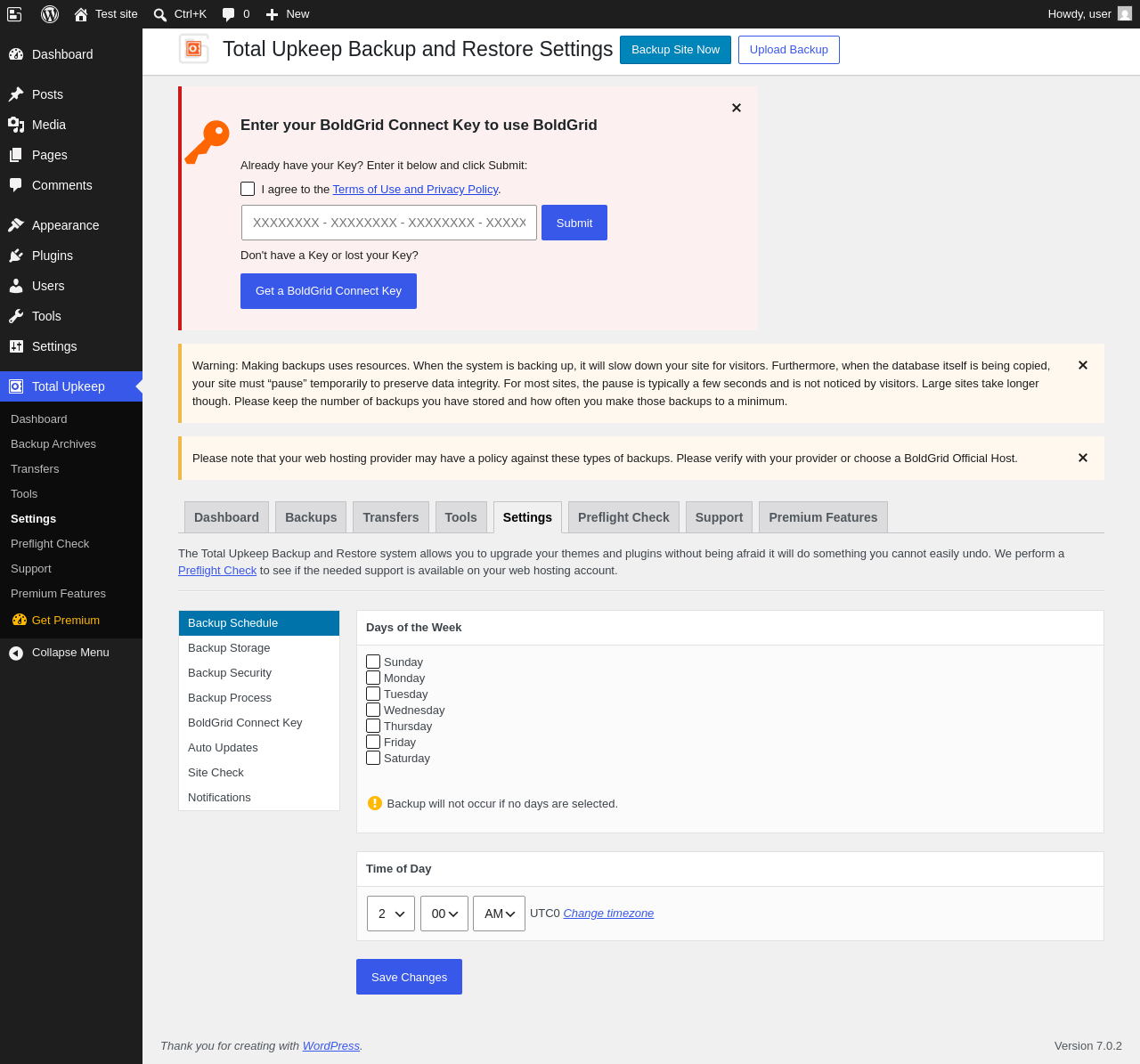Select Backup Storage settings section
The image size is (1140, 1064).
(x=259, y=648)
